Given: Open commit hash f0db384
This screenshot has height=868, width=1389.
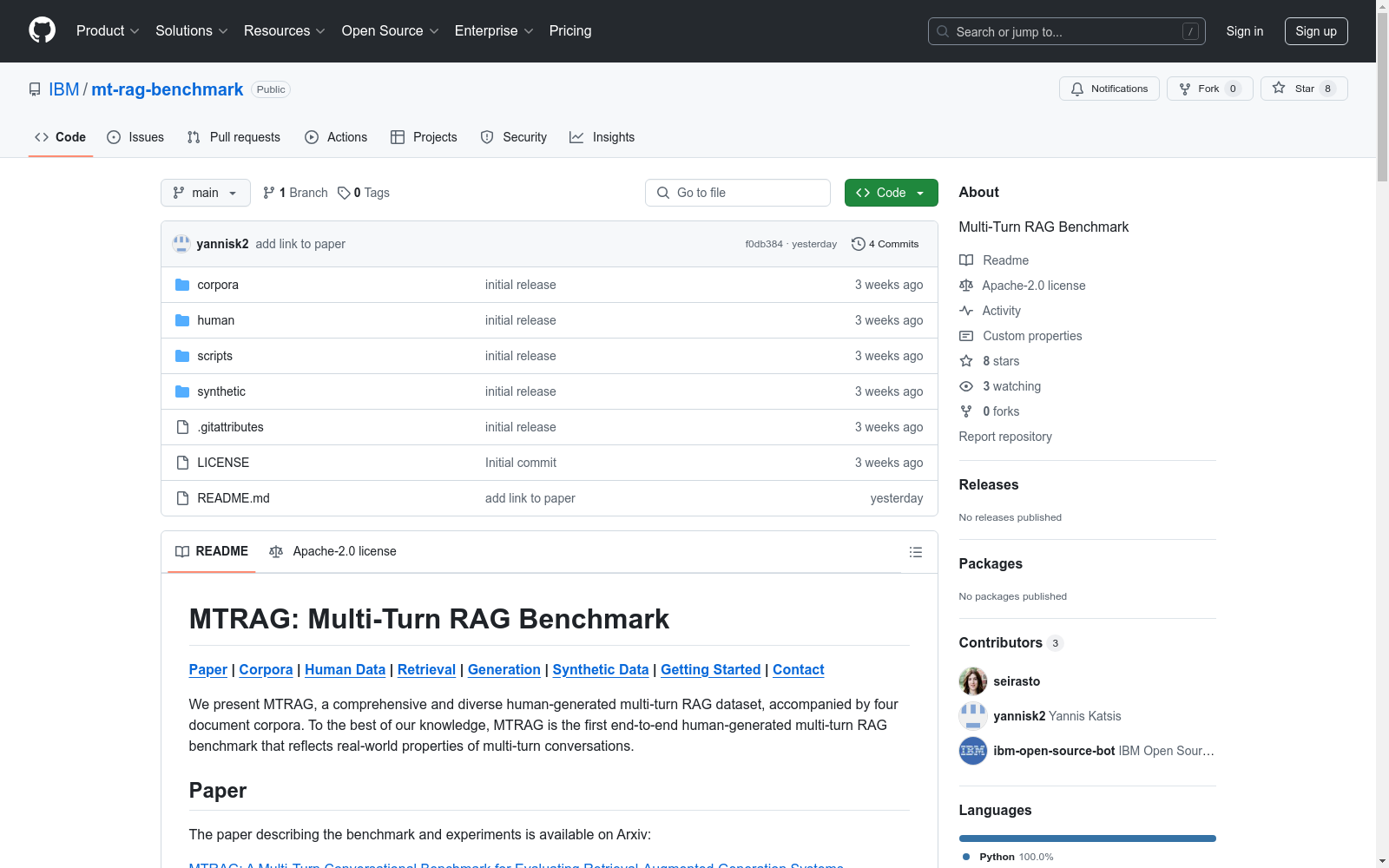Looking at the screenshot, I should pos(764,244).
